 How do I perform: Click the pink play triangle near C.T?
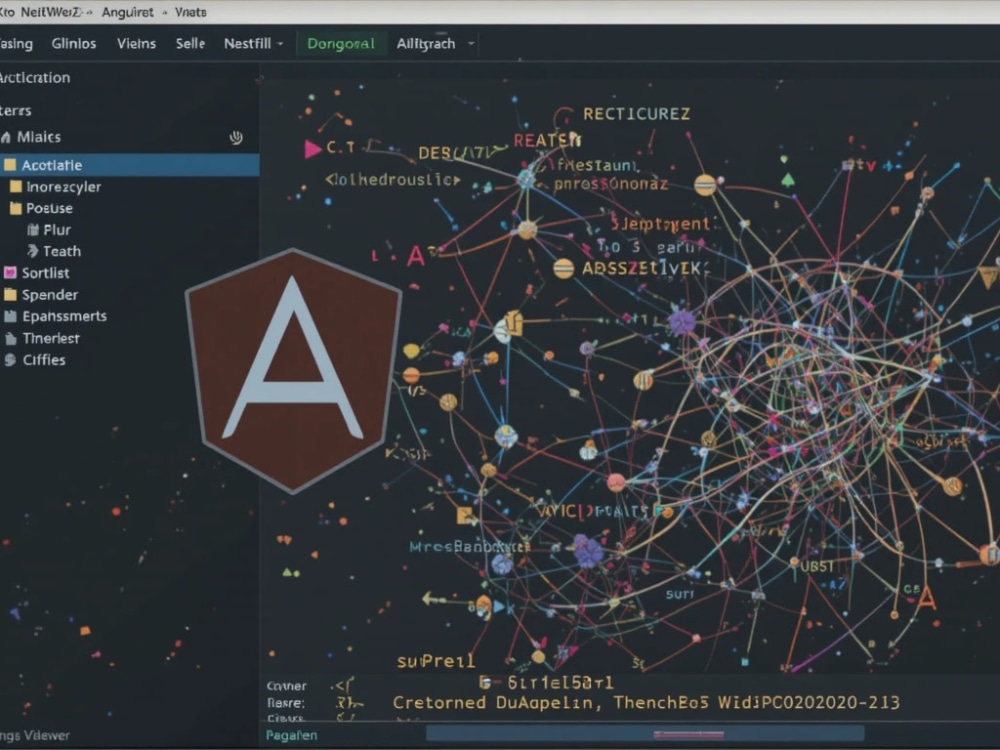tap(312, 149)
